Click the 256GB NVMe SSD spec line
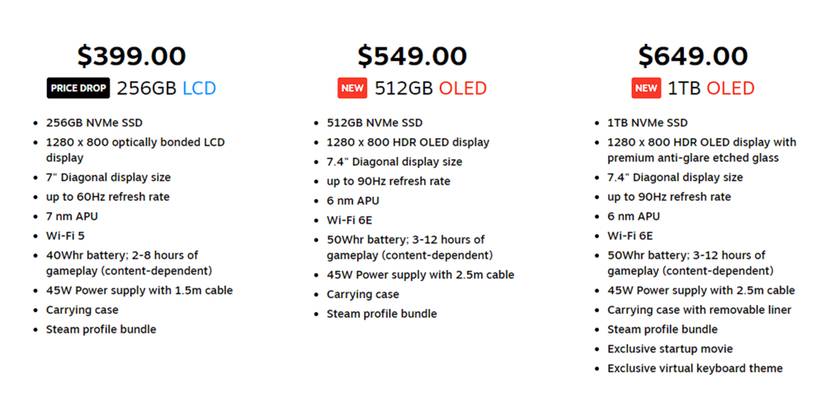 [x=95, y=123]
